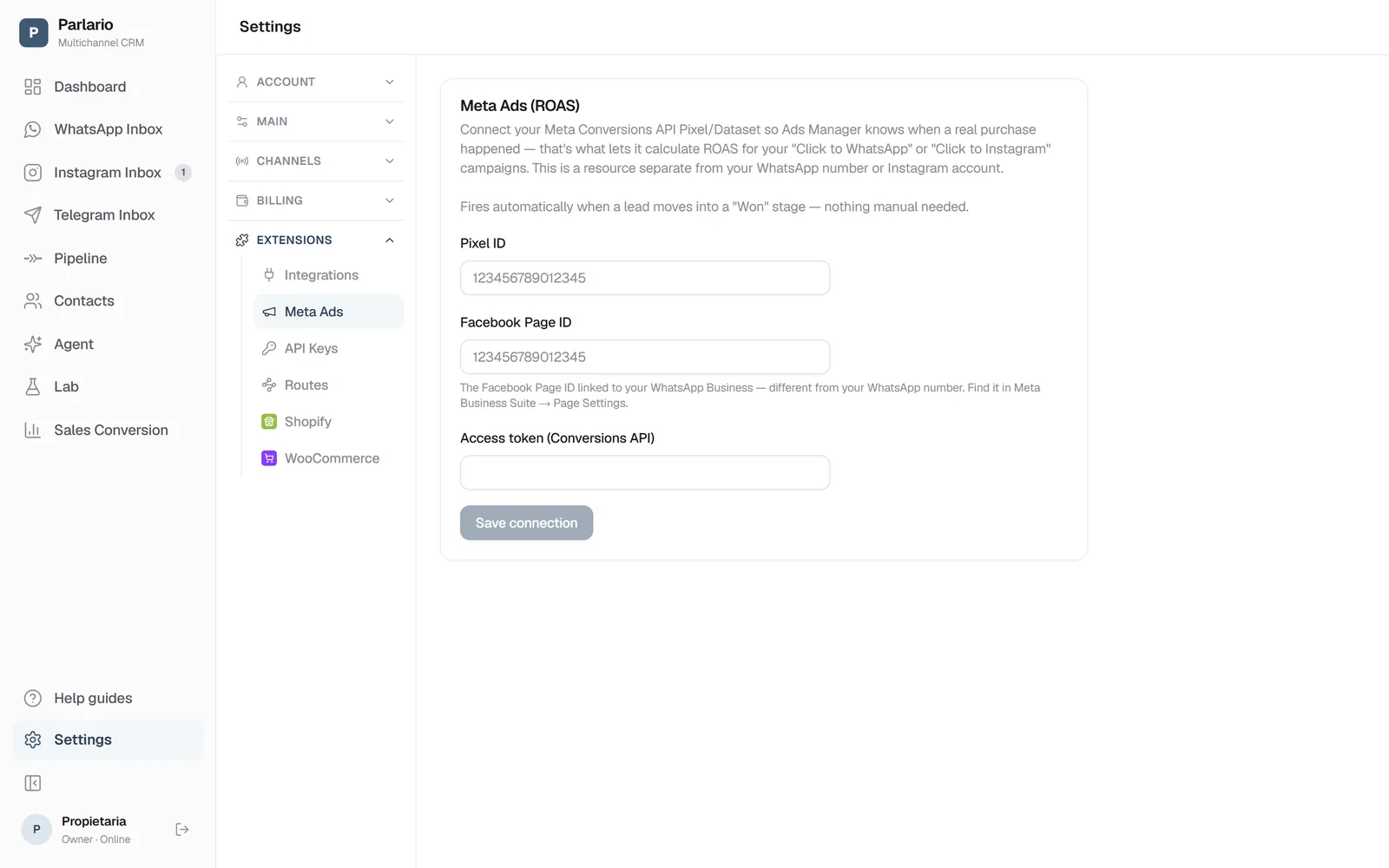The width and height of the screenshot is (1389, 868).
Task: Open the Telegram Inbox paper-plane icon
Action: [33, 215]
